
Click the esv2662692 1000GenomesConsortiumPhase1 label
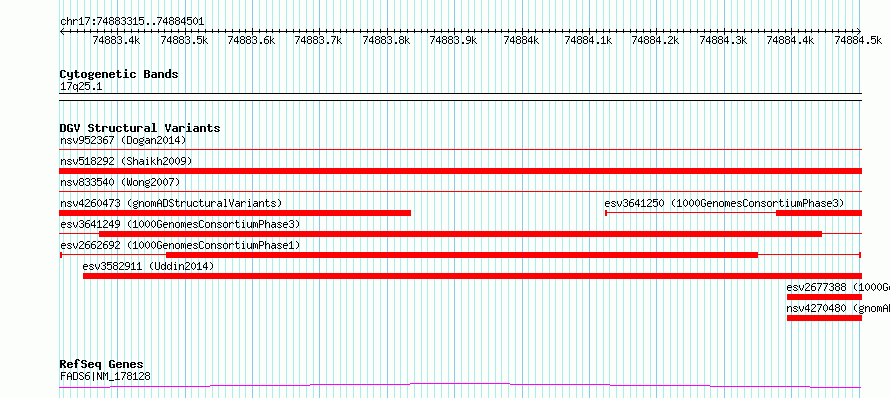tap(180, 245)
